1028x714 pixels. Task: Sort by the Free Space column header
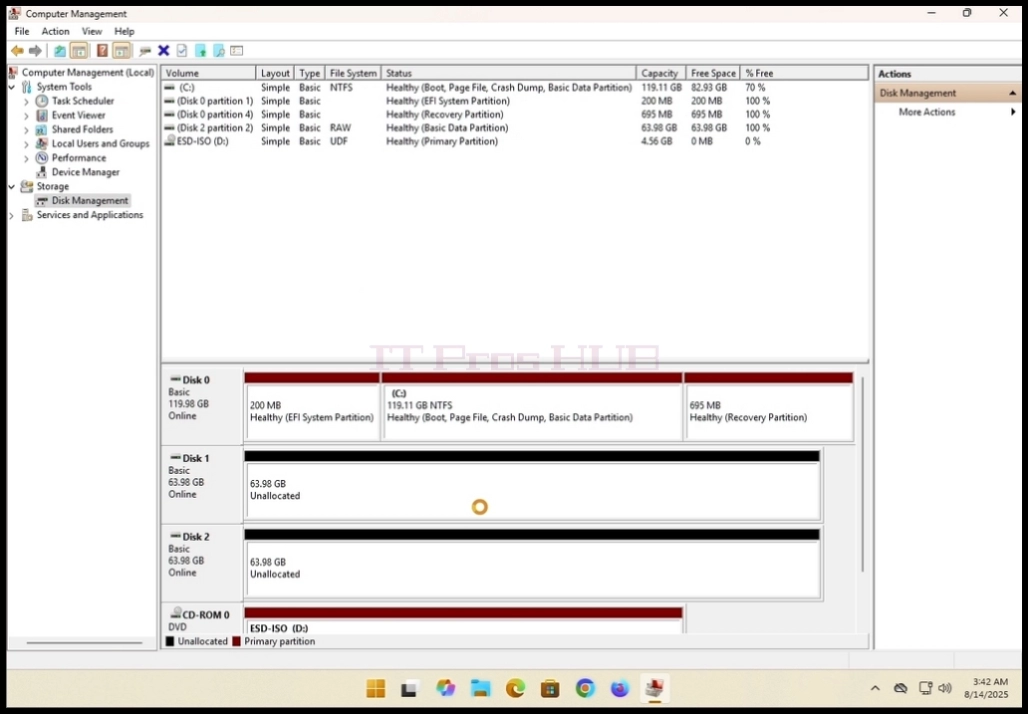pyautogui.click(x=713, y=73)
